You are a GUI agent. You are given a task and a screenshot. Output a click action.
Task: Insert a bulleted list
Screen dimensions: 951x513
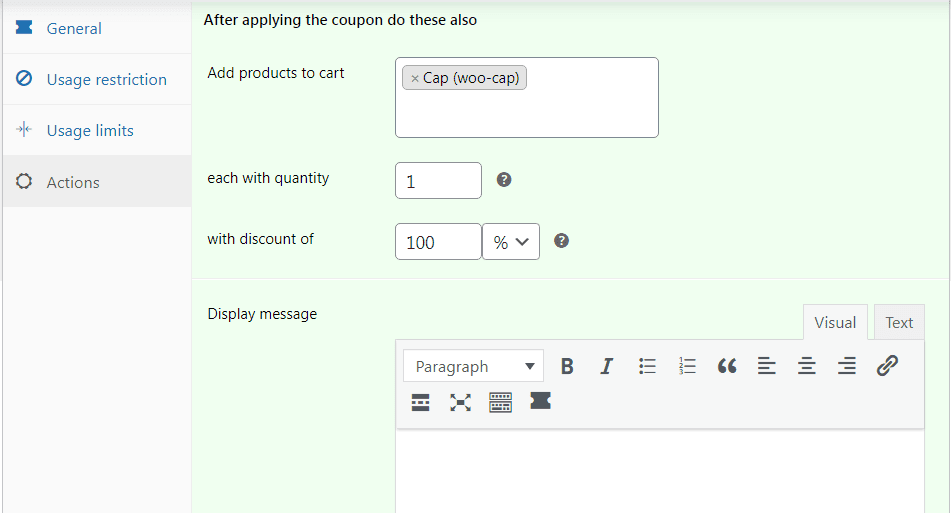click(x=647, y=366)
